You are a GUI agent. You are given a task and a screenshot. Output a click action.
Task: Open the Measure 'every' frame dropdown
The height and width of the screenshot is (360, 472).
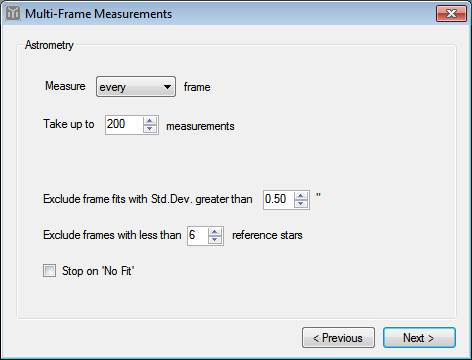136,87
